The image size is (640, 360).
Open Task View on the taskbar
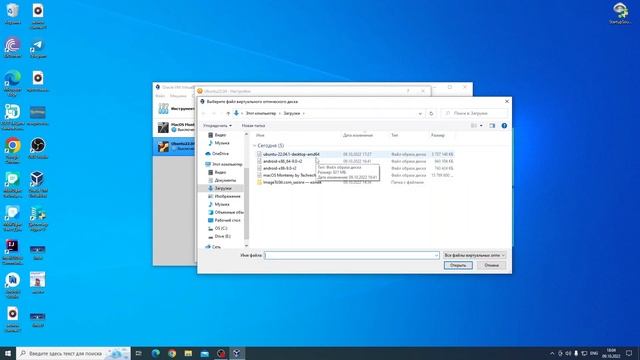click(x=138, y=353)
